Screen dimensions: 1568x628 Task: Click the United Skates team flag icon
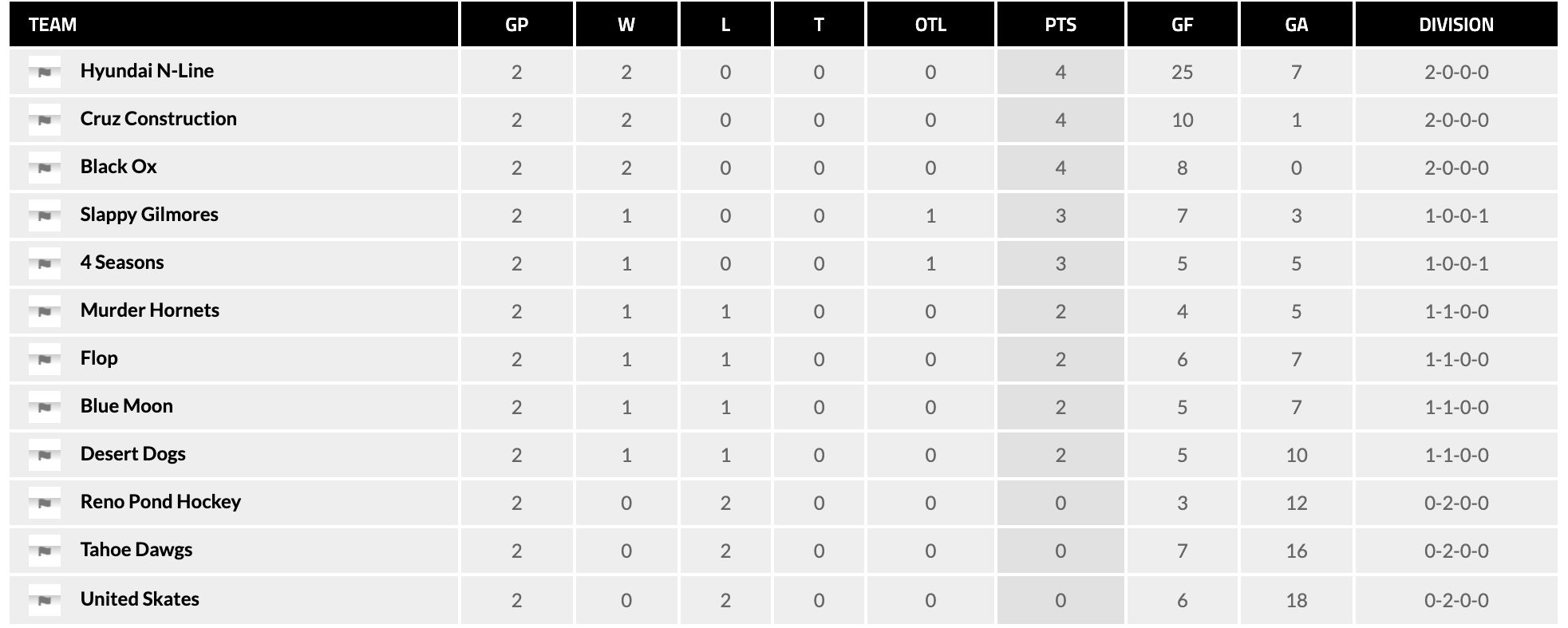(45, 600)
